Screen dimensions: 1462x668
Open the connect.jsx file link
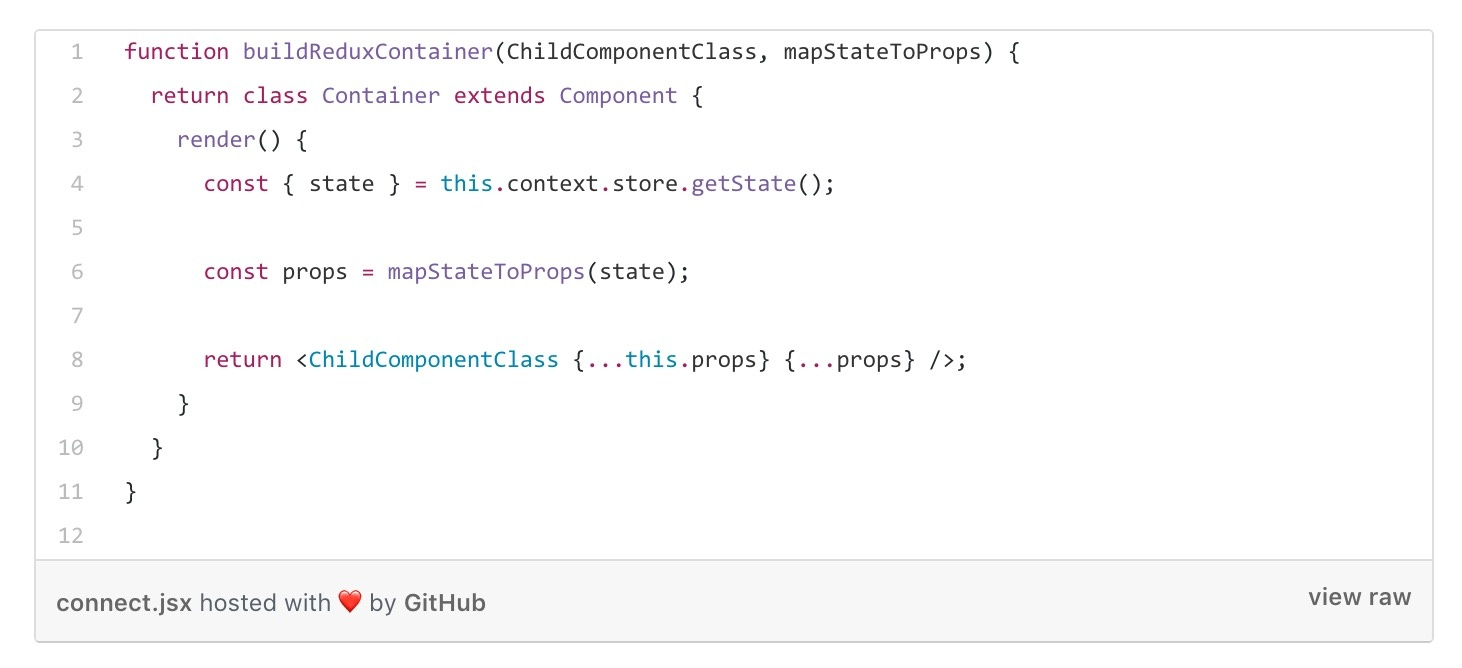[x=124, y=603]
